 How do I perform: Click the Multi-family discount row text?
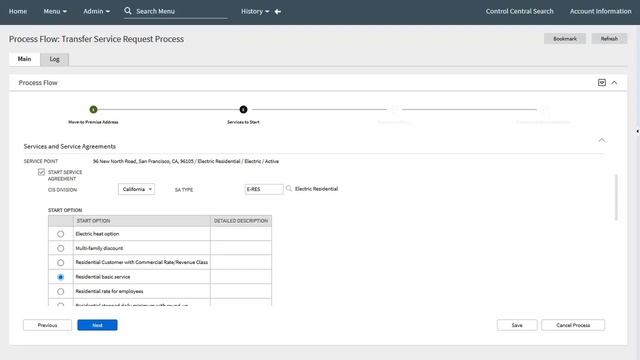[x=99, y=248]
